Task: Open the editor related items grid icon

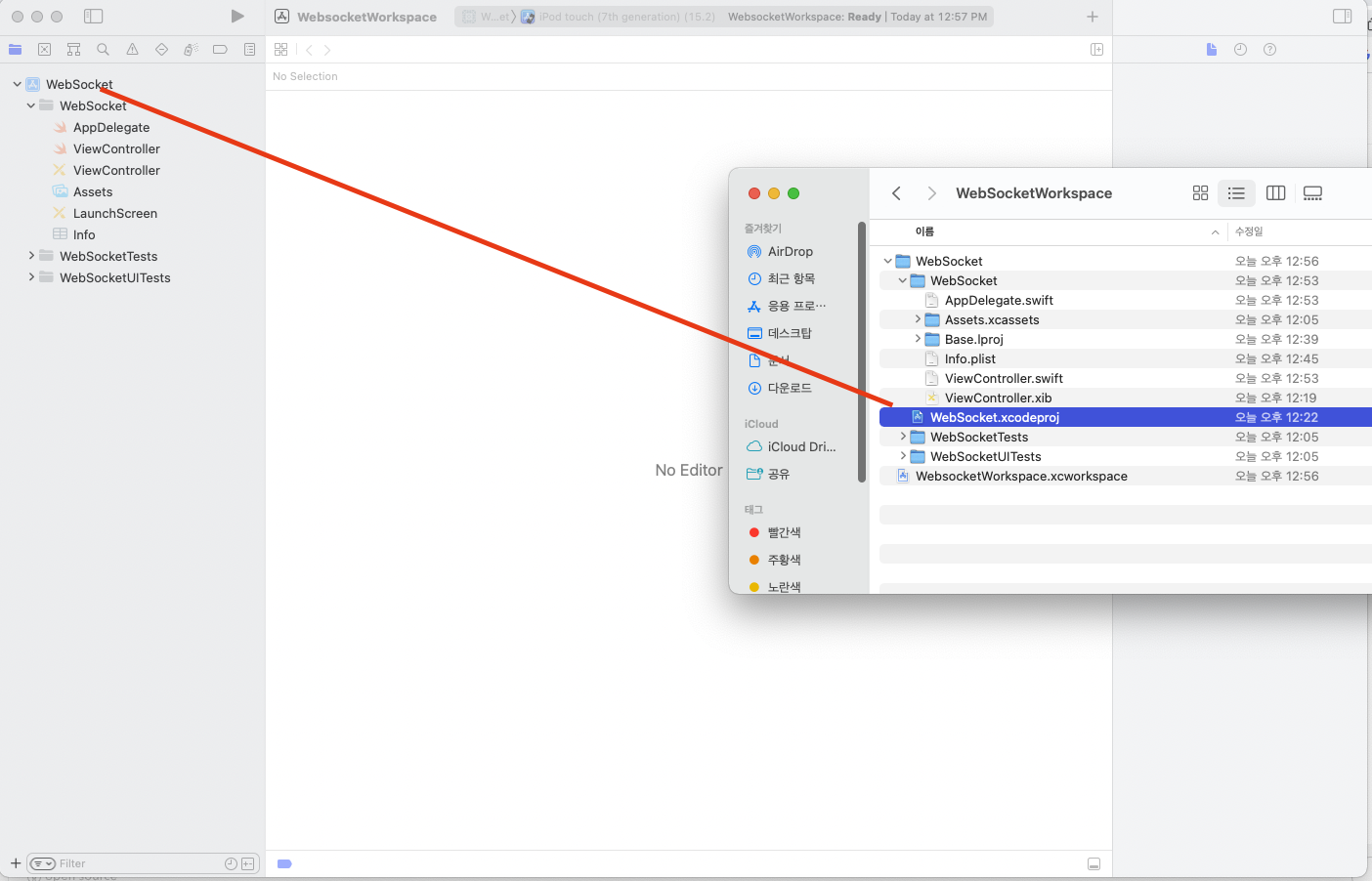Action: pyautogui.click(x=281, y=50)
